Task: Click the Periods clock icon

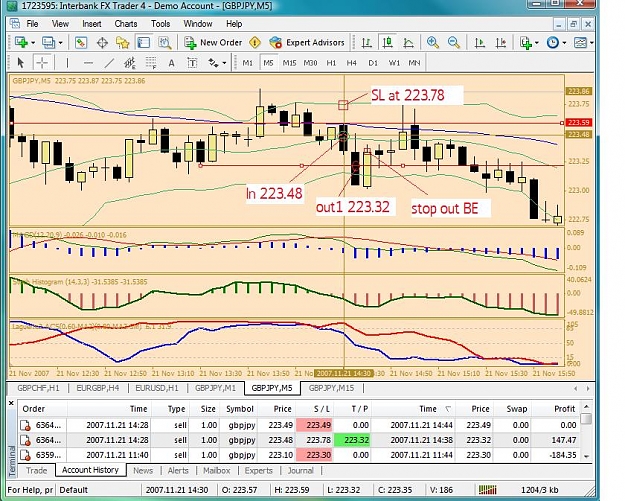Action: (553, 43)
